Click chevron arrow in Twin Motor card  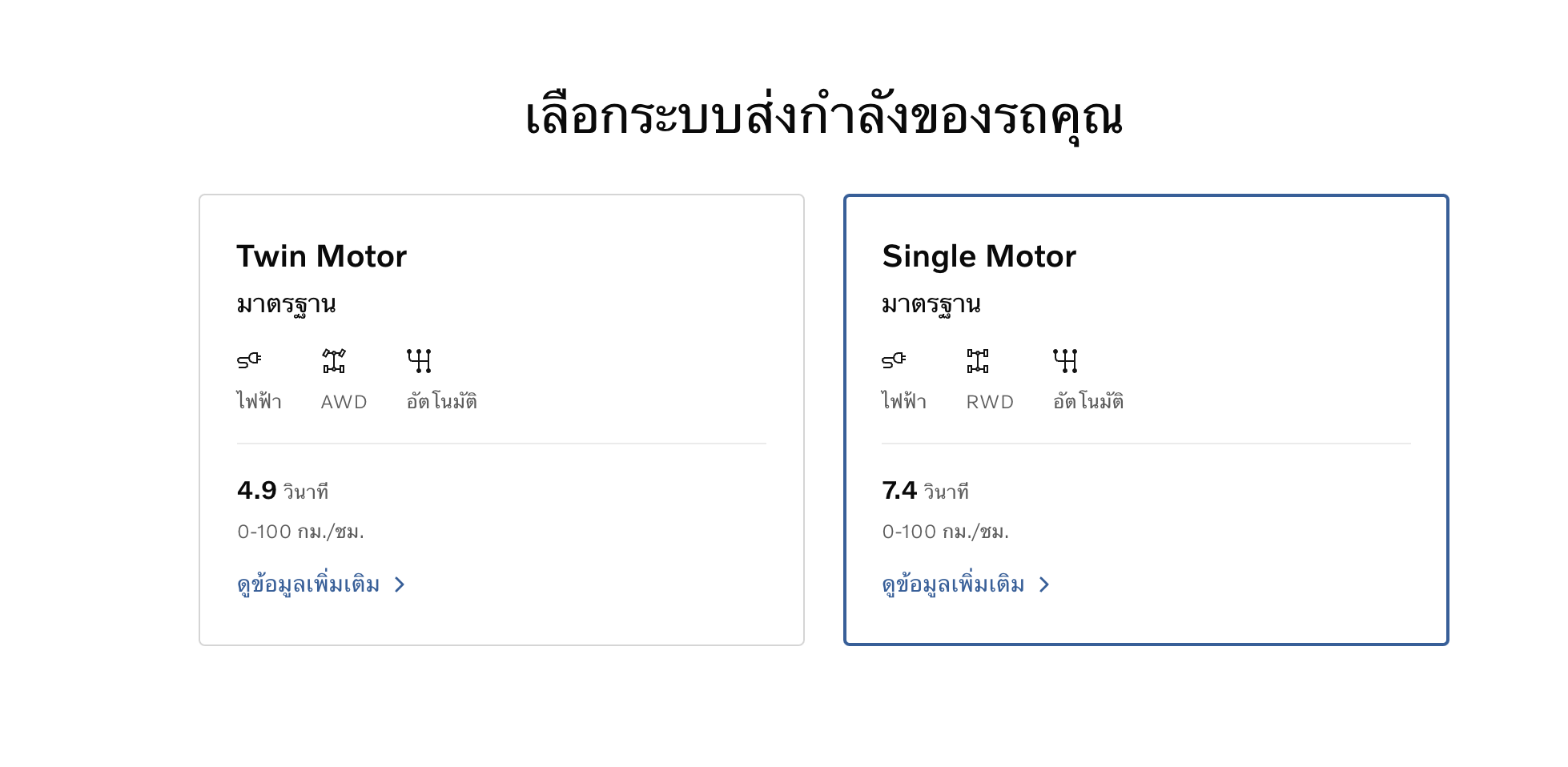(400, 585)
